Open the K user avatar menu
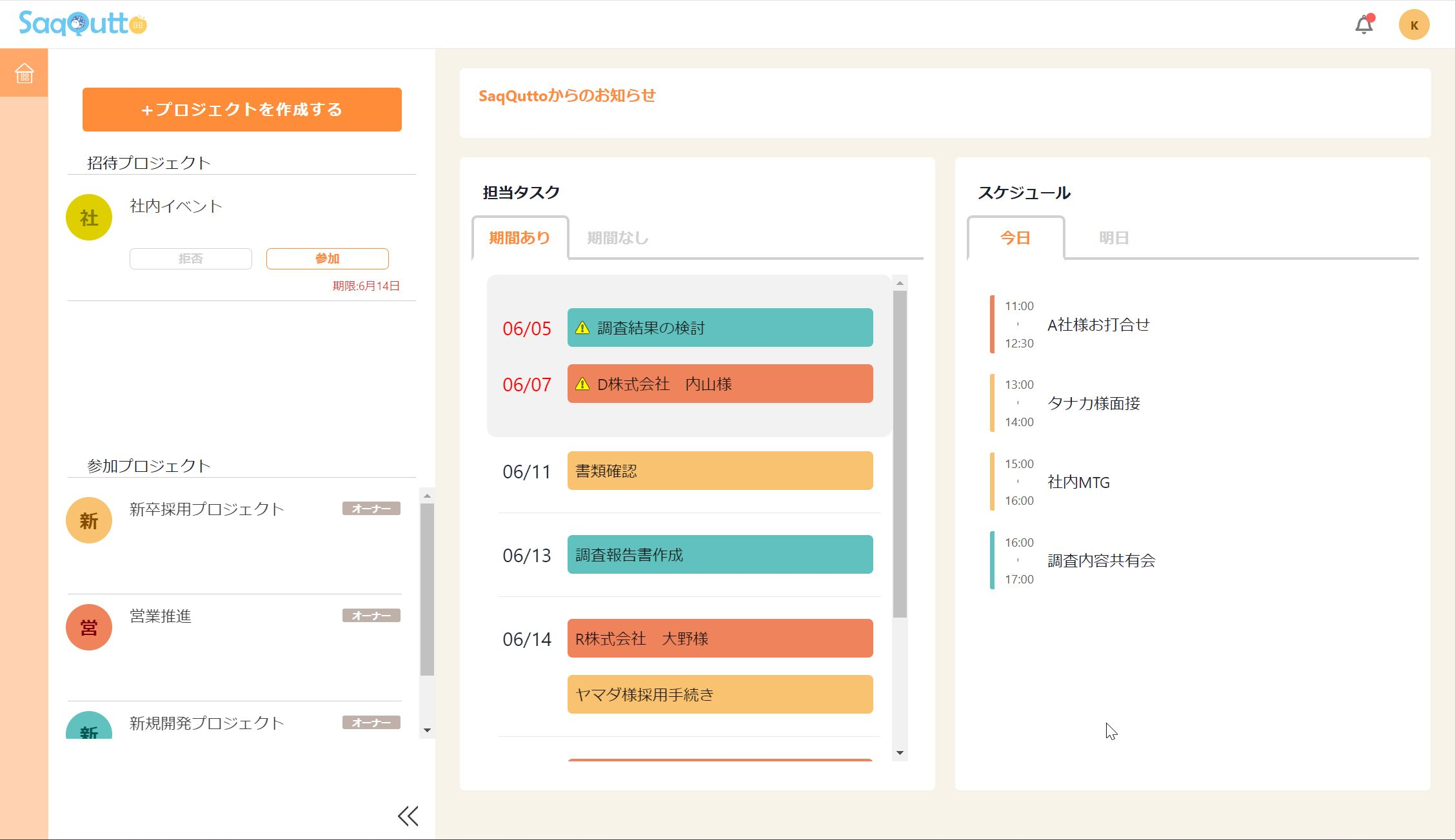 coord(1414,25)
